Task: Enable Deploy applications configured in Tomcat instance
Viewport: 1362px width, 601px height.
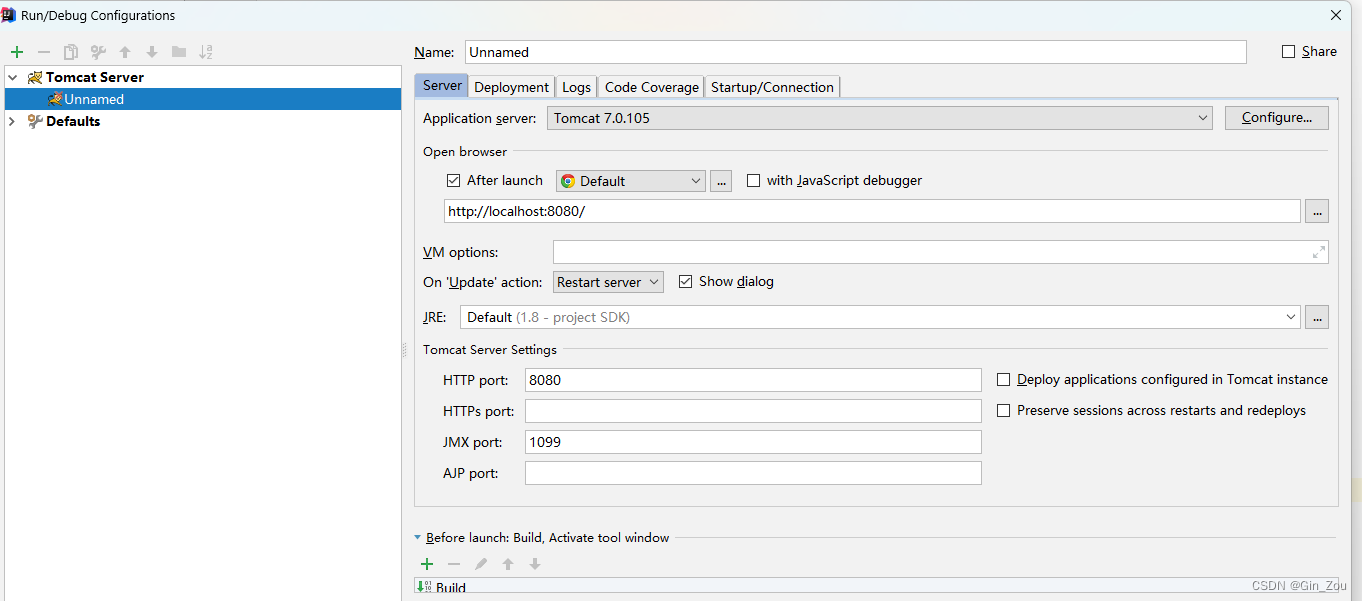Action: click(x=1003, y=380)
